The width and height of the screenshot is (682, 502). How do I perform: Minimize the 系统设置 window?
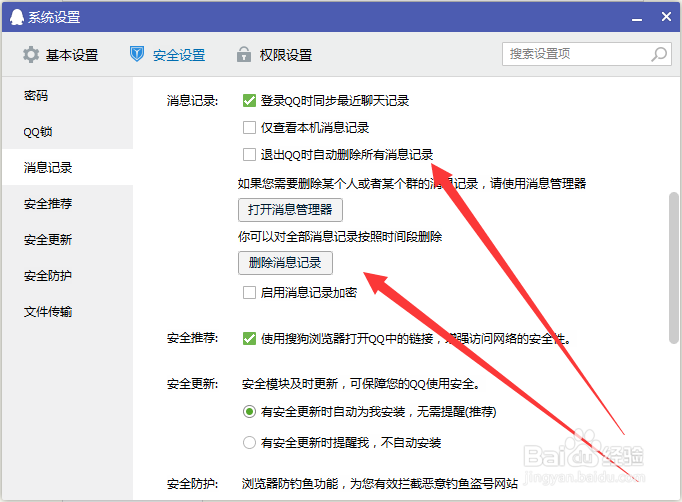[x=637, y=18]
